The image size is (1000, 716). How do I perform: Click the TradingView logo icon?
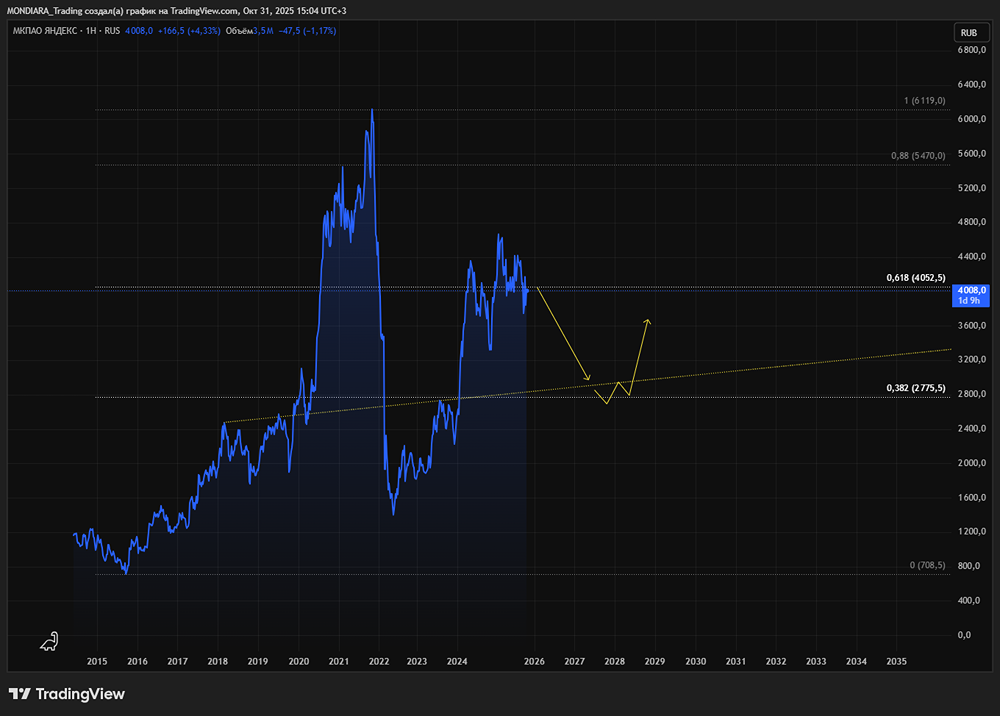(20, 694)
